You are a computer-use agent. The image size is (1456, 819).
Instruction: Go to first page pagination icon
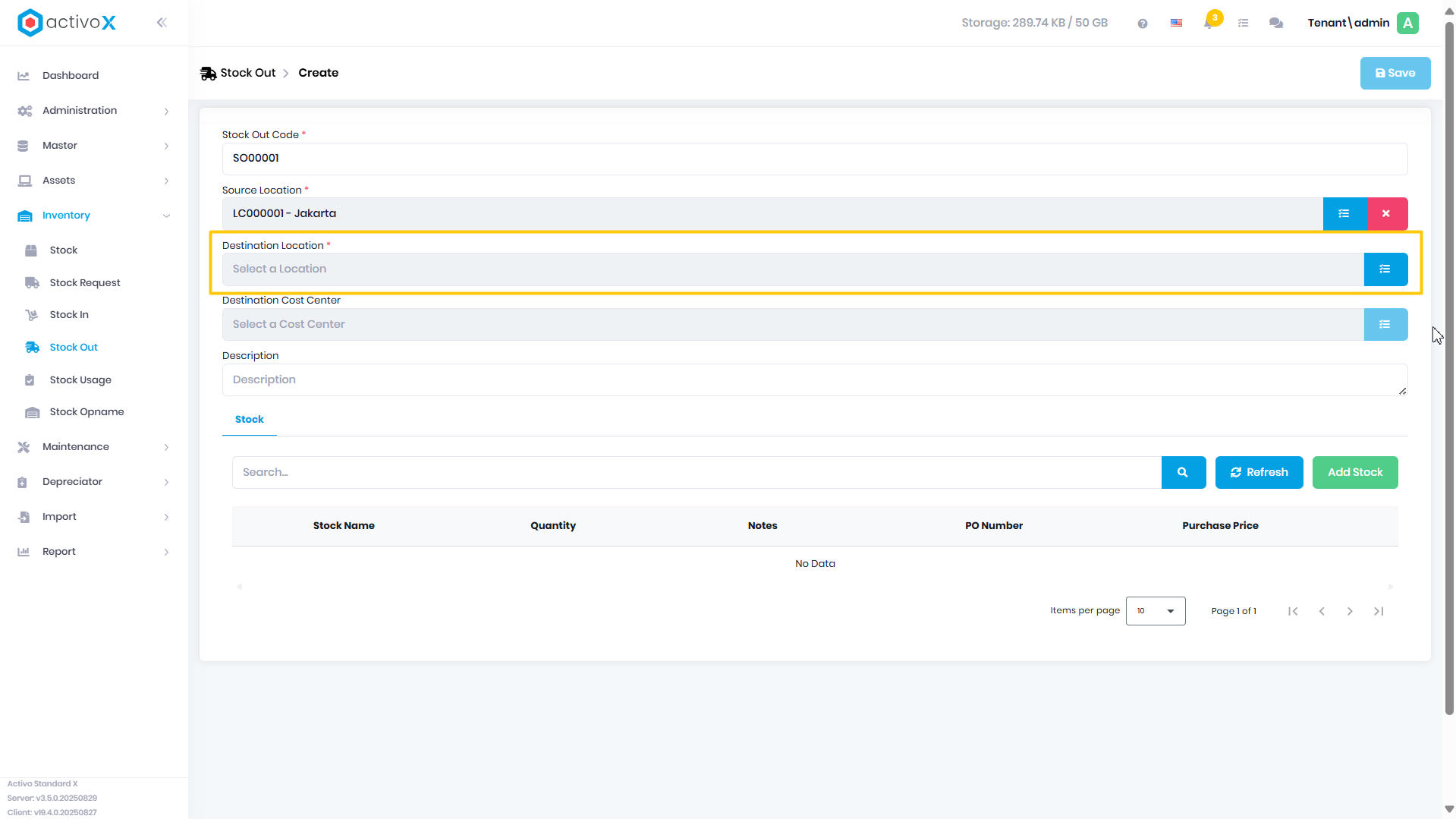click(x=1293, y=611)
